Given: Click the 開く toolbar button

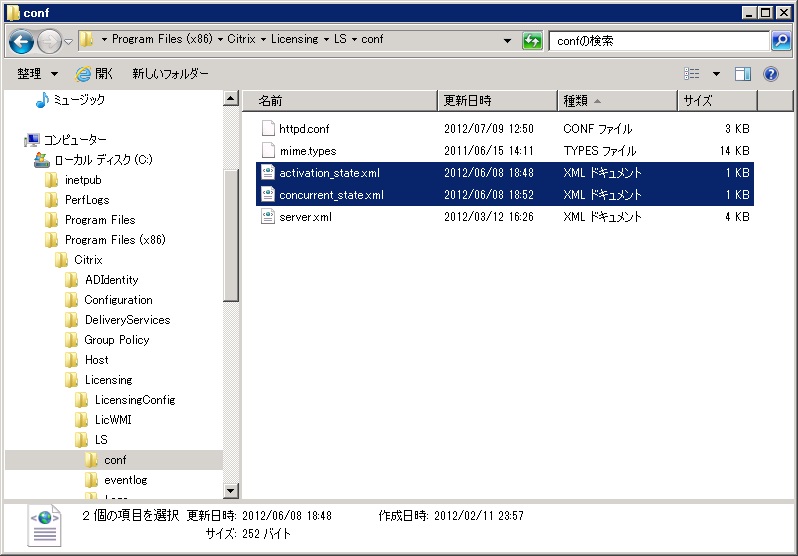Looking at the screenshot, I should 95,74.
